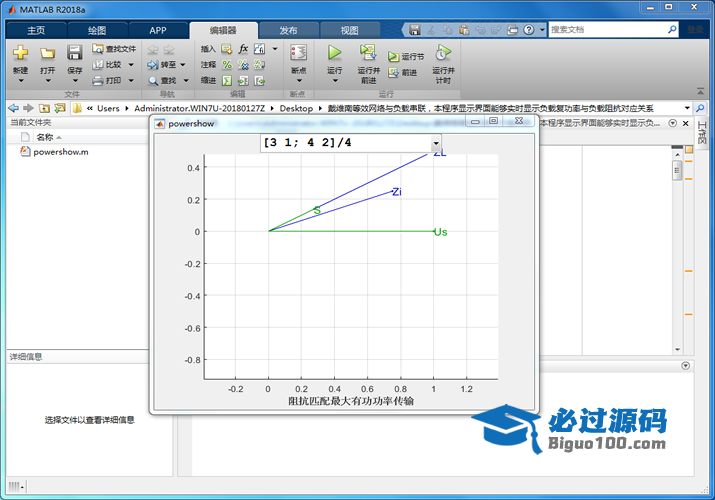The width and height of the screenshot is (715, 500).
Task: Click the 前进 (Advance) button
Action: pos(403,72)
